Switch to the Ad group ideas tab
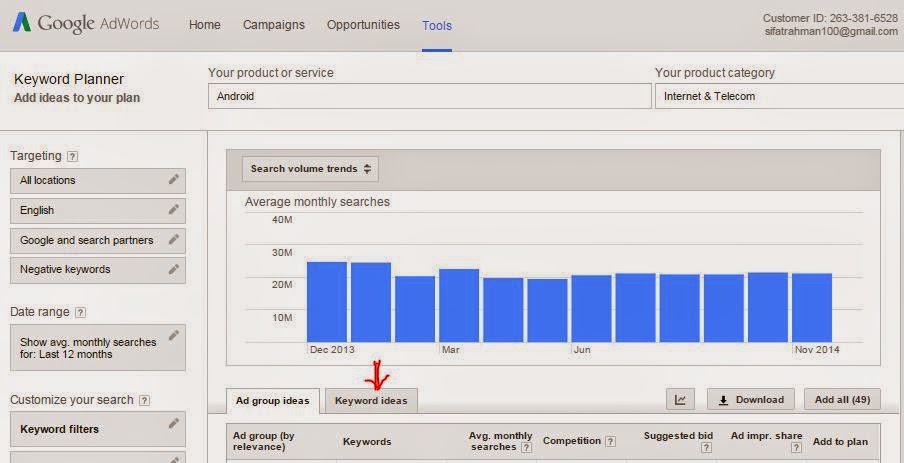 tap(273, 401)
